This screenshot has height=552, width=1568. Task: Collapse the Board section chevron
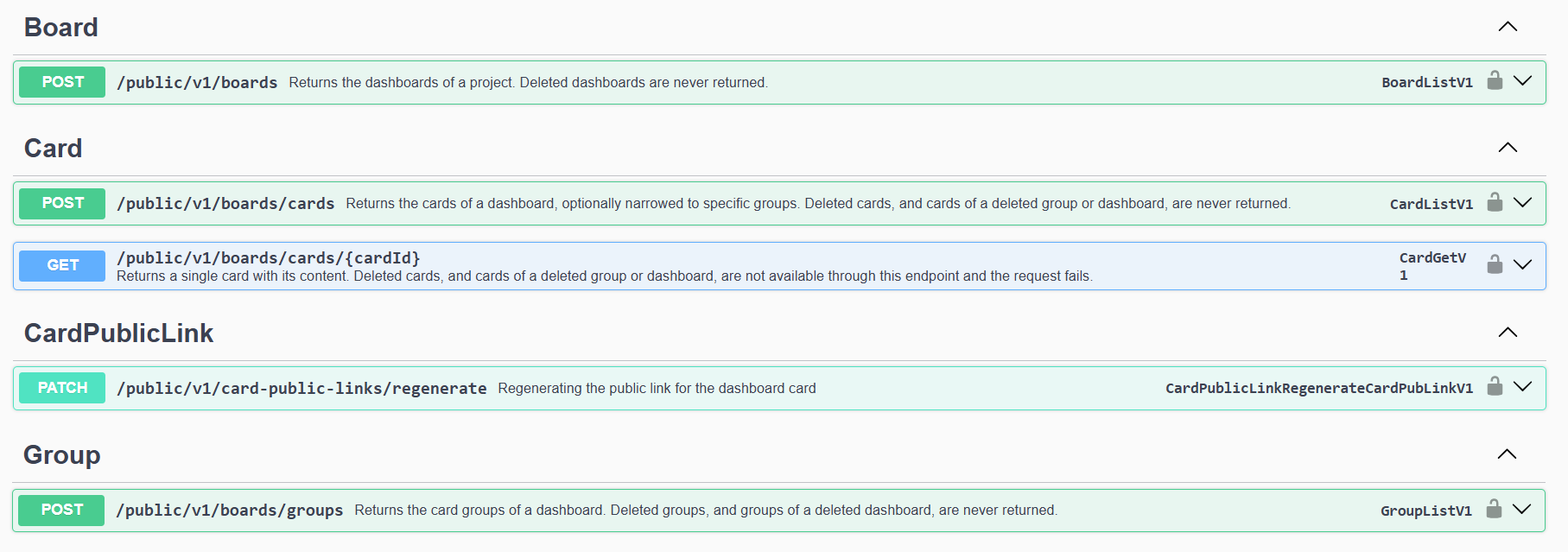pos(1508,27)
